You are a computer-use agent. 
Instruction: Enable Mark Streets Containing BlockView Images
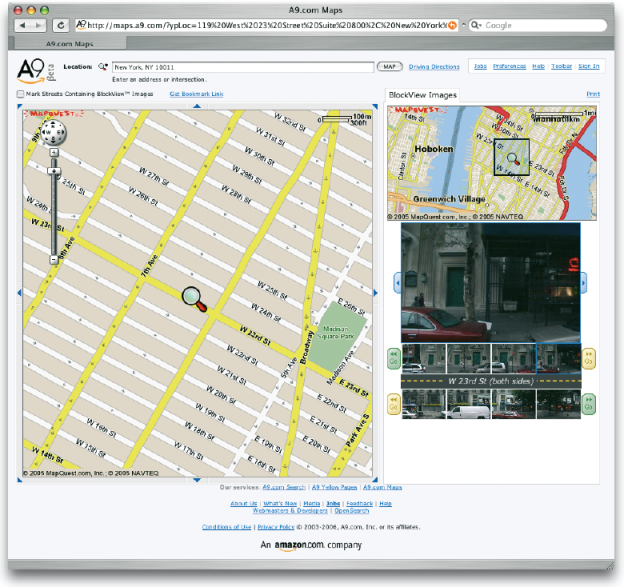20,94
